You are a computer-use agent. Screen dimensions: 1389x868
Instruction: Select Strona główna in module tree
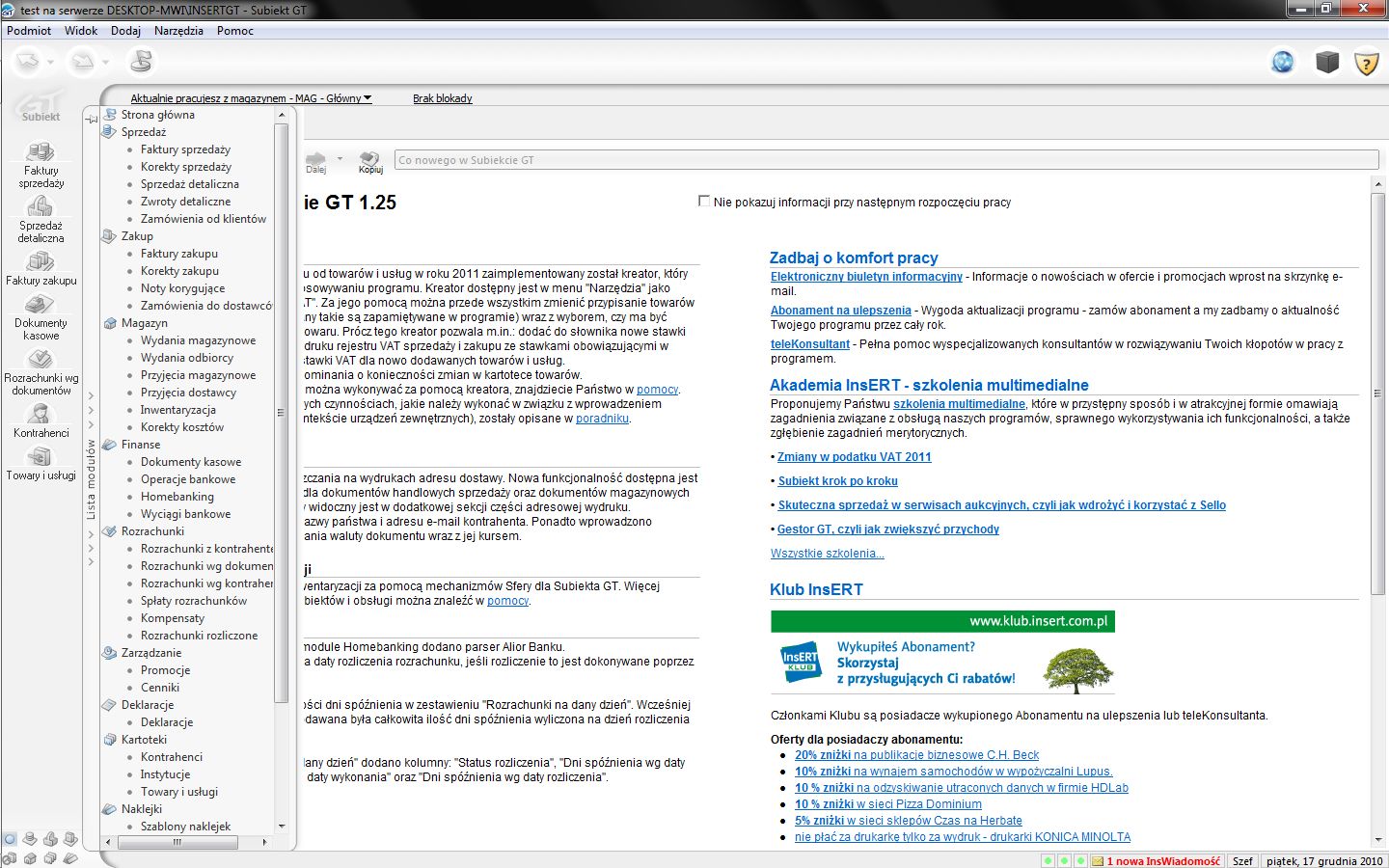click(x=157, y=115)
